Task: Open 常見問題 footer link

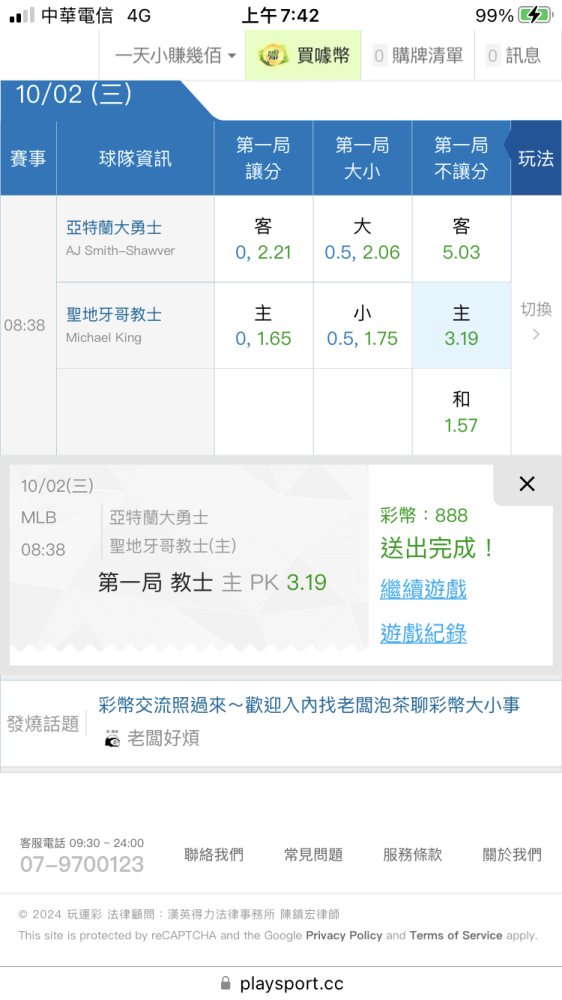Action: coord(313,855)
